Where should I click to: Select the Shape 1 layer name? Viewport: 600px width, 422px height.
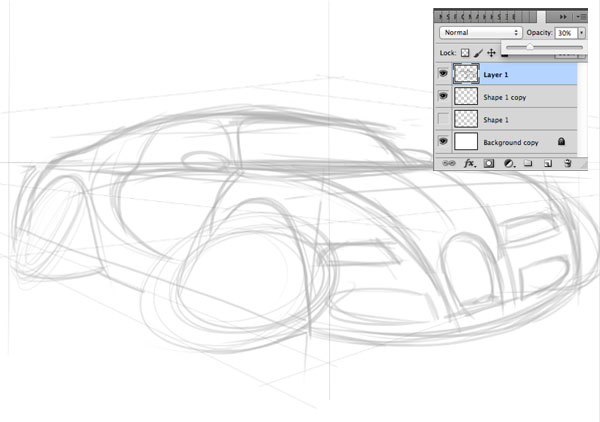496,120
